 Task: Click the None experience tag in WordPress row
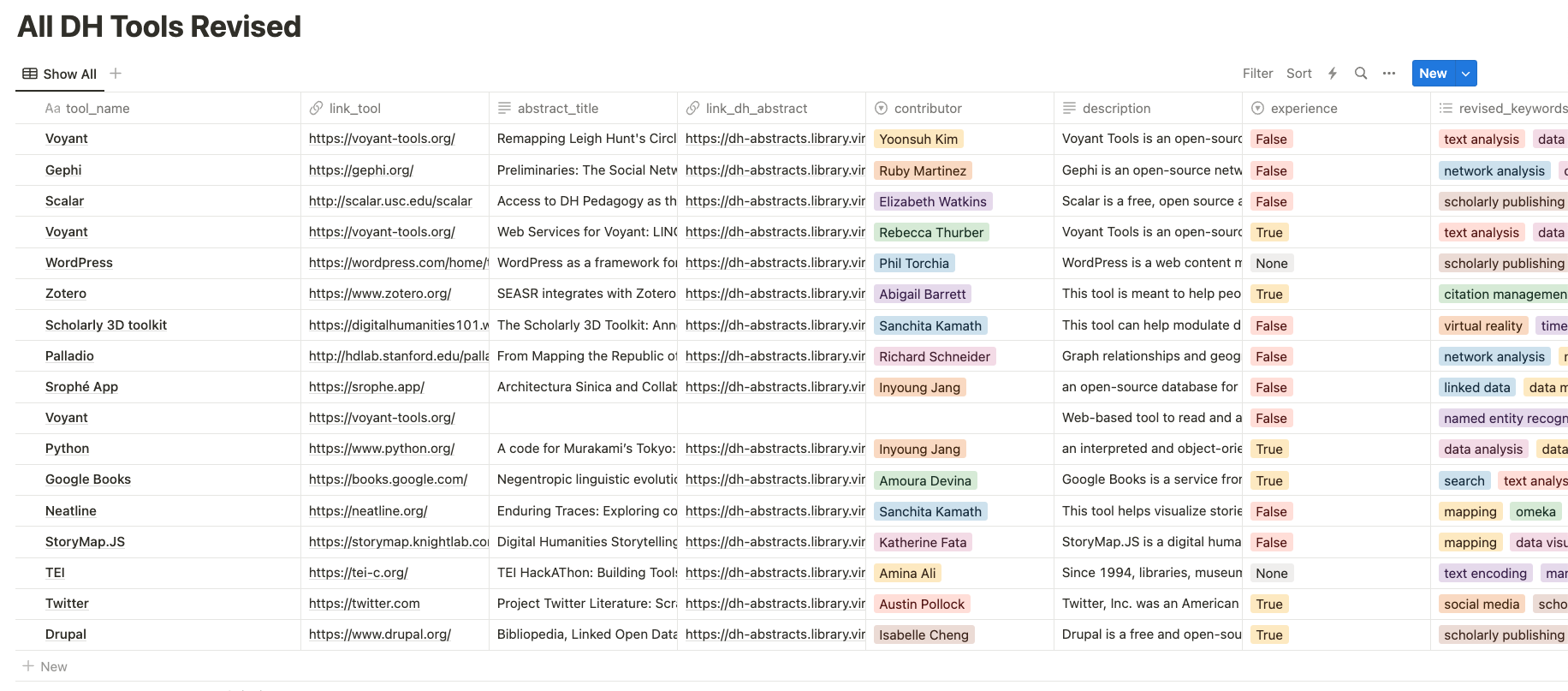click(1272, 264)
